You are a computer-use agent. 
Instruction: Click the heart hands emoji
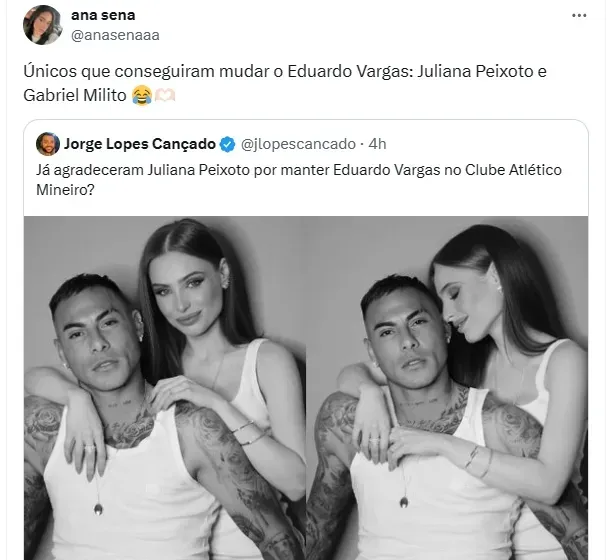point(165,96)
